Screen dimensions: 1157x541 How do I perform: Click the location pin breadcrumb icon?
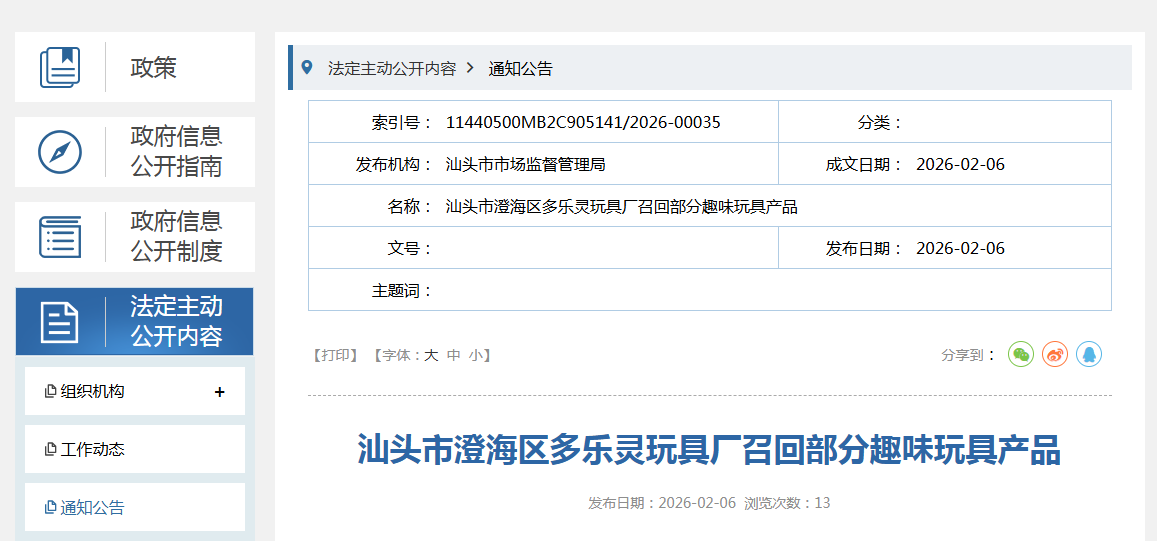pyautogui.click(x=307, y=68)
